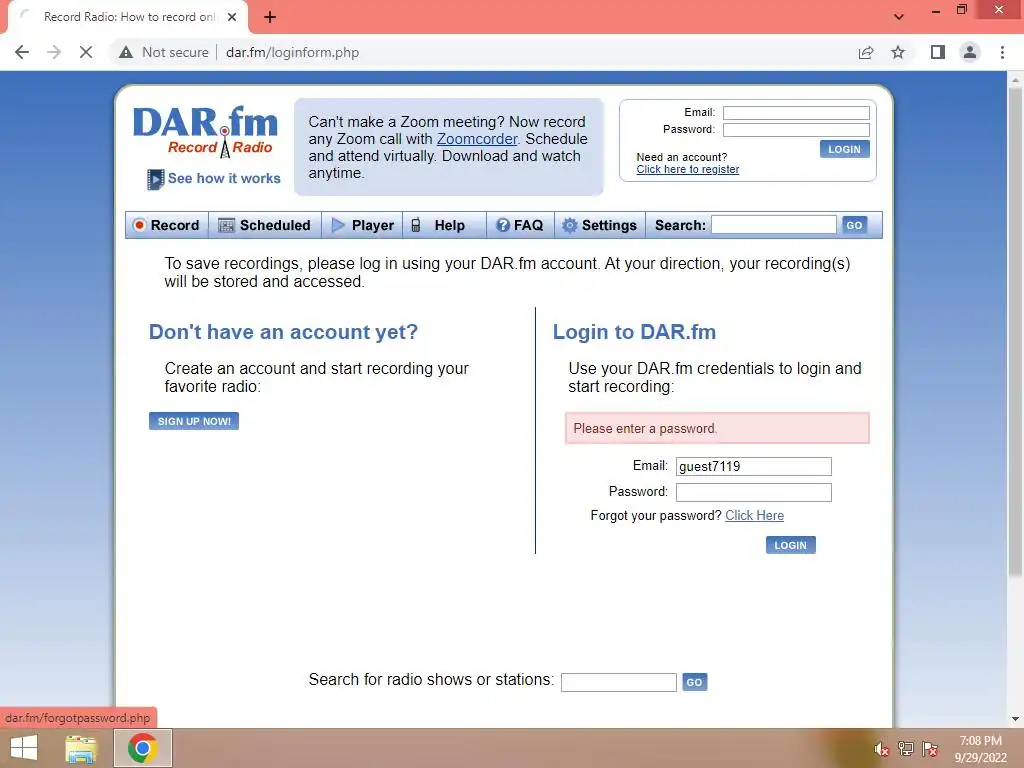
Task: Click the red Record dot icon
Action: [139, 225]
